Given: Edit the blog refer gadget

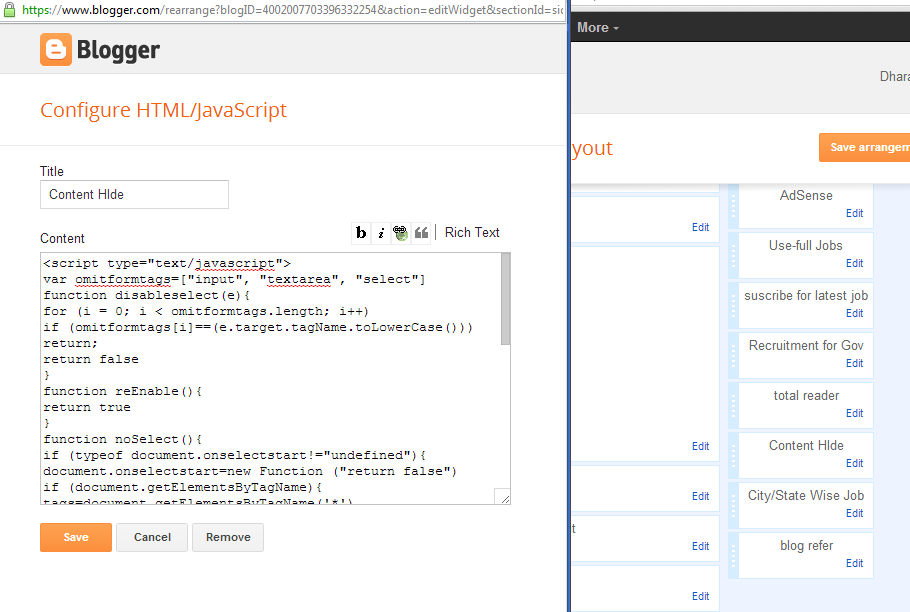Looking at the screenshot, I should [x=854, y=563].
